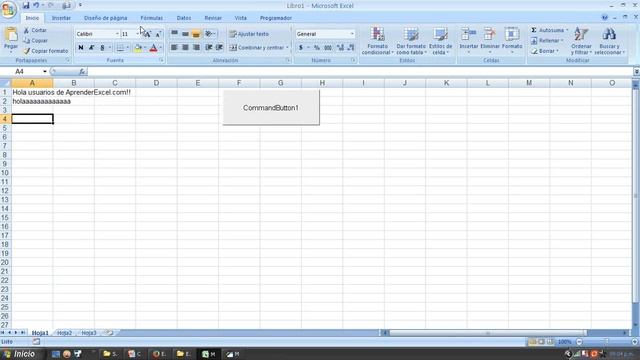Align text to middle vertically
The image size is (640, 360).
tap(185, 33)
